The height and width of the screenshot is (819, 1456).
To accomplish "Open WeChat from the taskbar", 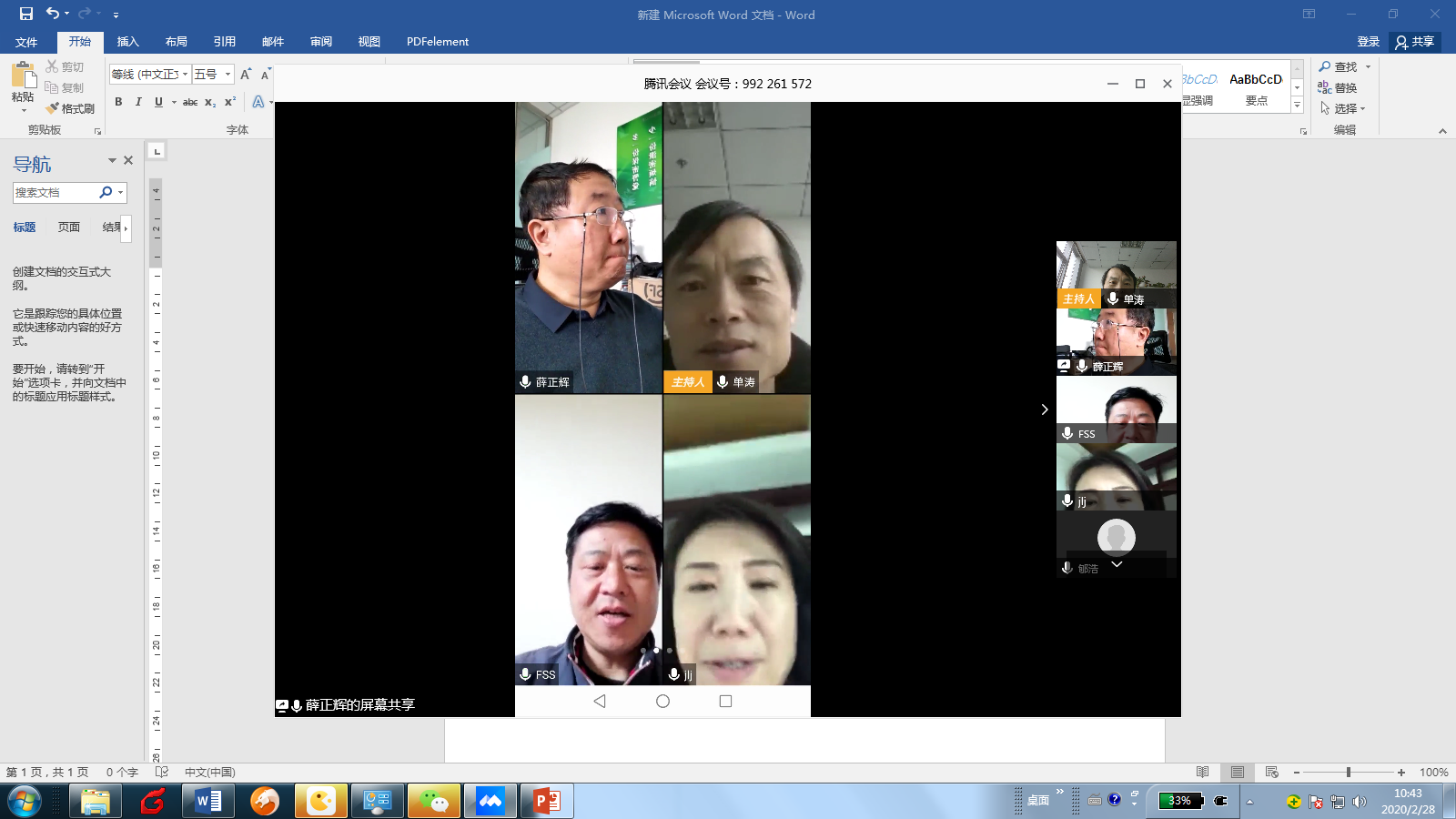I will (433, 801).
